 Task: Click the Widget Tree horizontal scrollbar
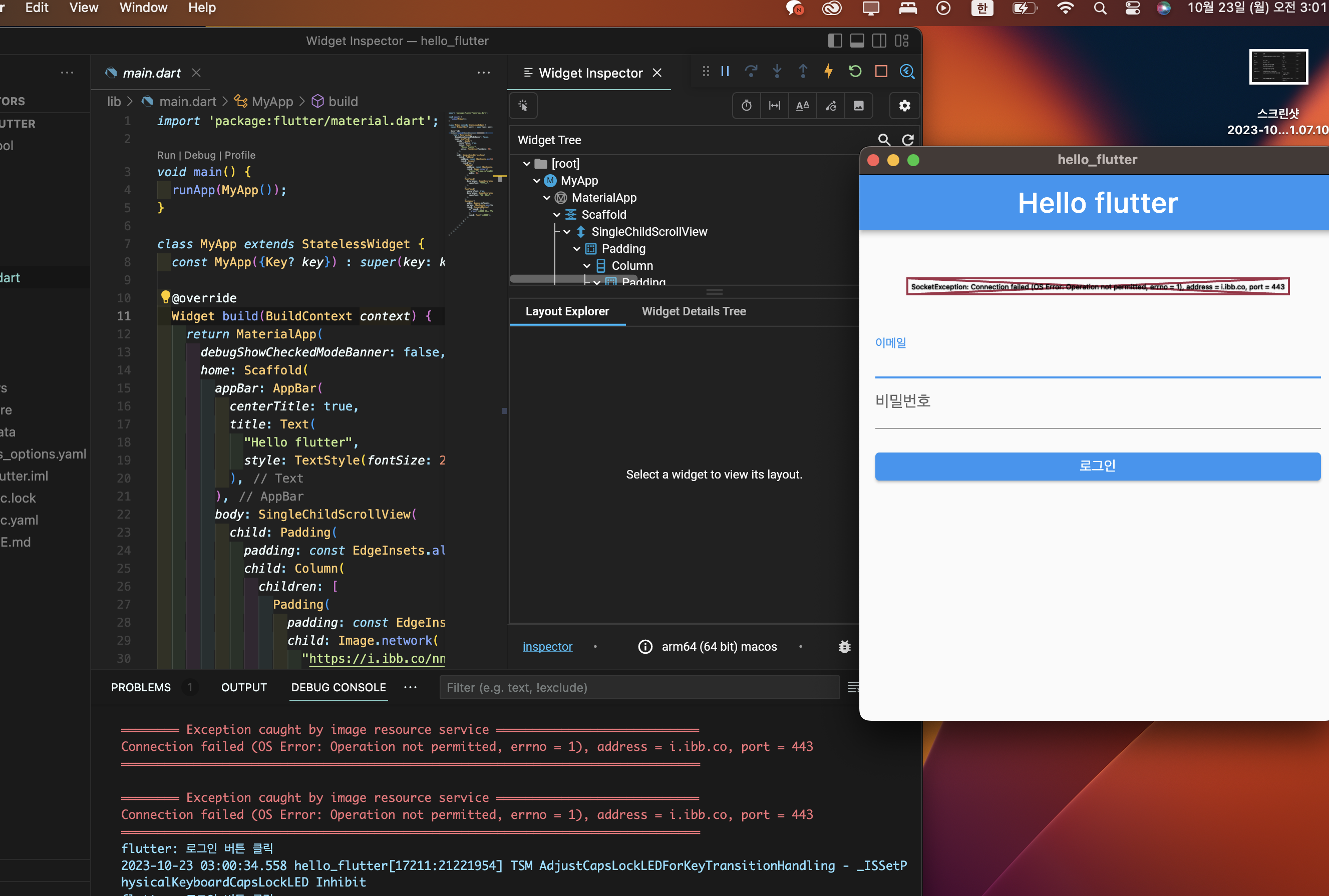tap(573, 279)
